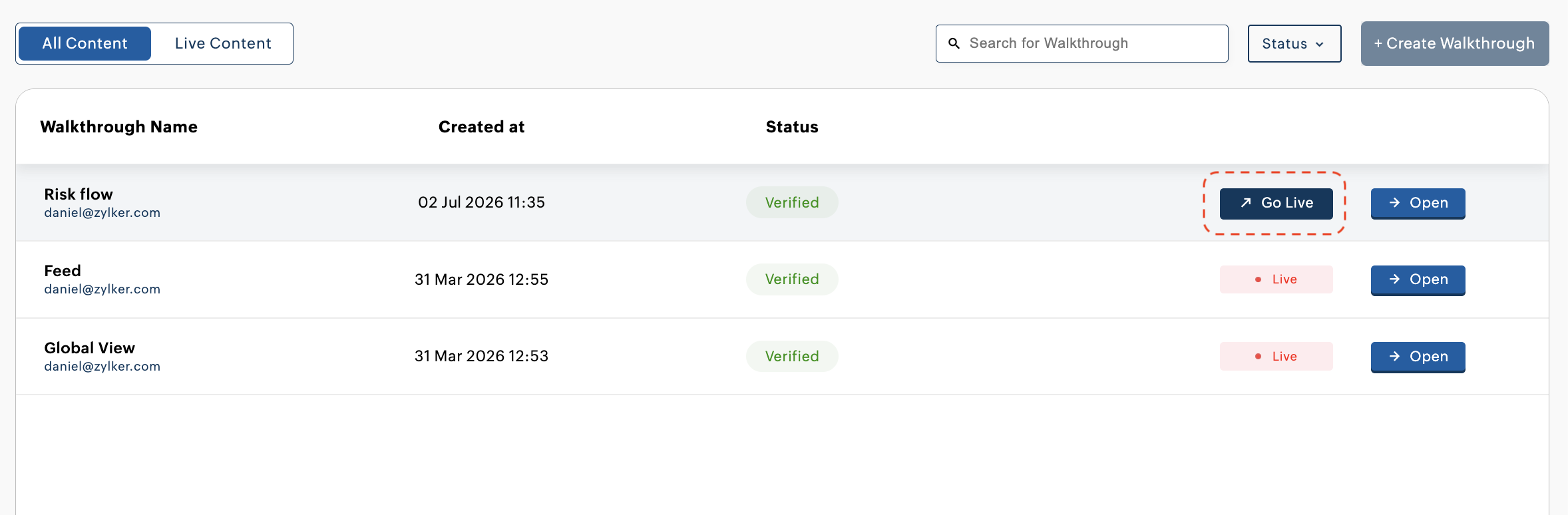1568x515 pixels.
Task: Click the Go Live arrow icon
Action: [x=1246, y=203]
